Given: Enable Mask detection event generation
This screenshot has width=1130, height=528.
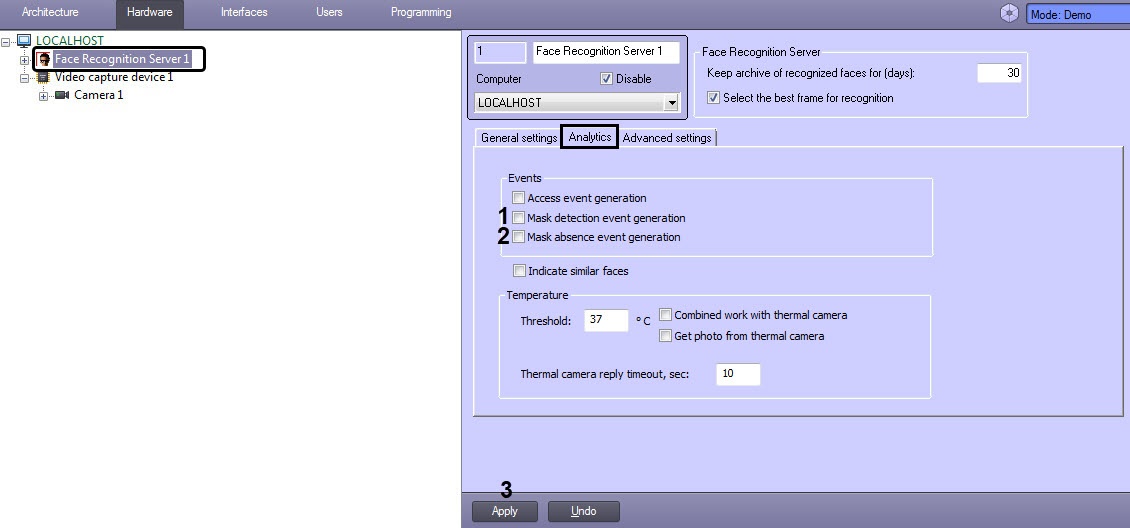Looking at the screenshot, I should [x=518, y=218].
